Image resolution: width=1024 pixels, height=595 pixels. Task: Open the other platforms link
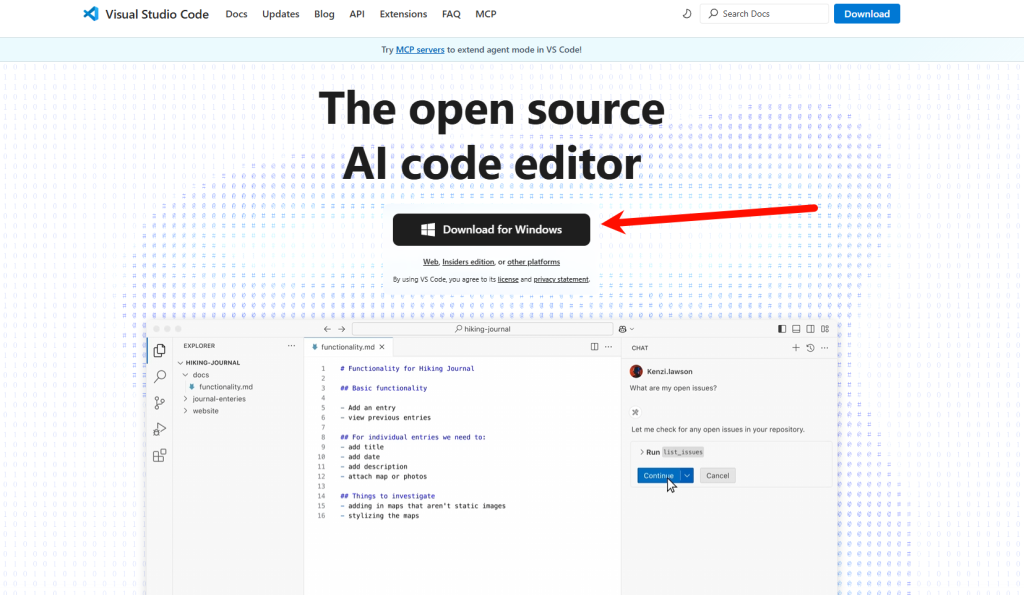point(534,262)
